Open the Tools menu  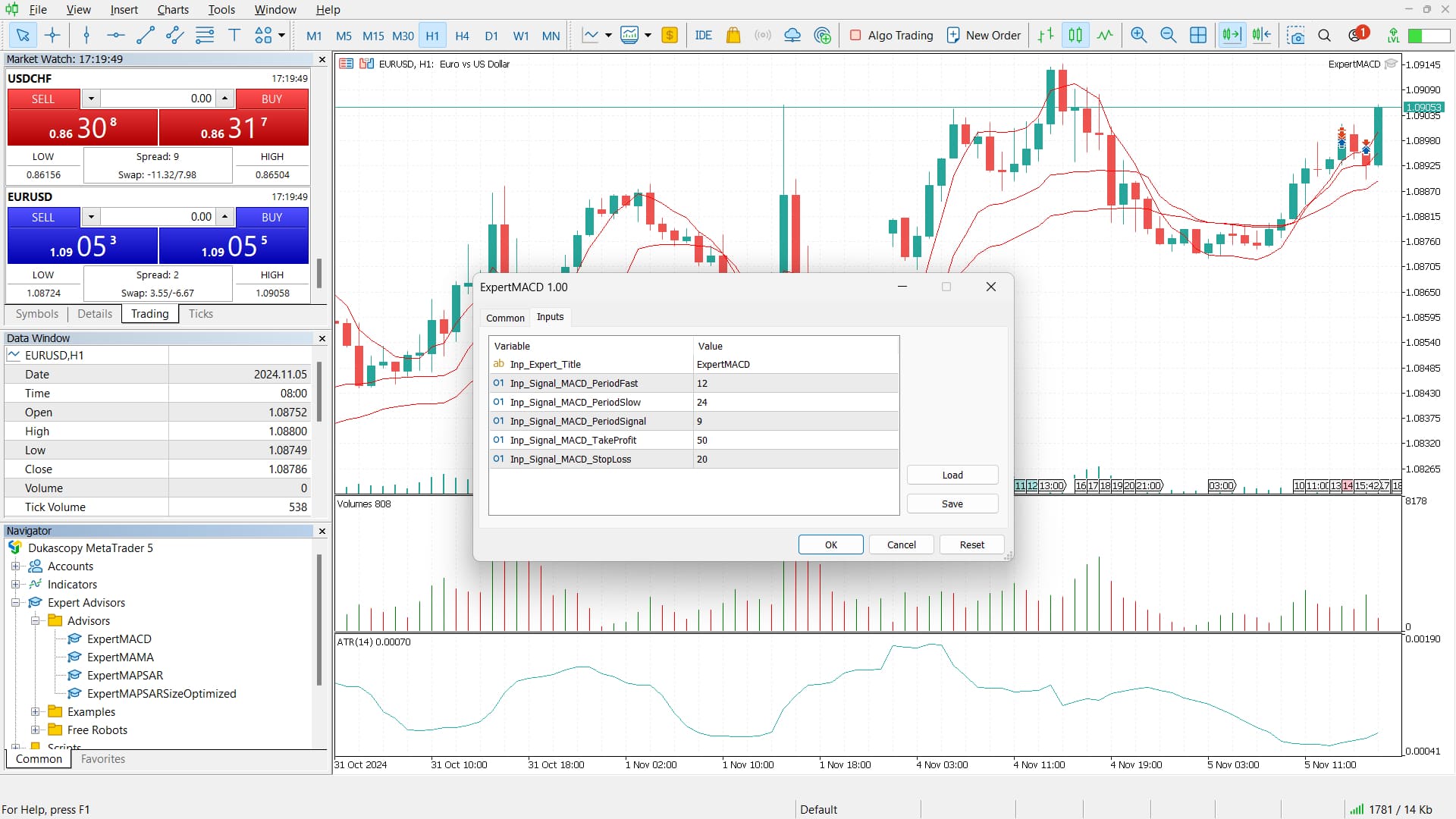tap(221, 10)
